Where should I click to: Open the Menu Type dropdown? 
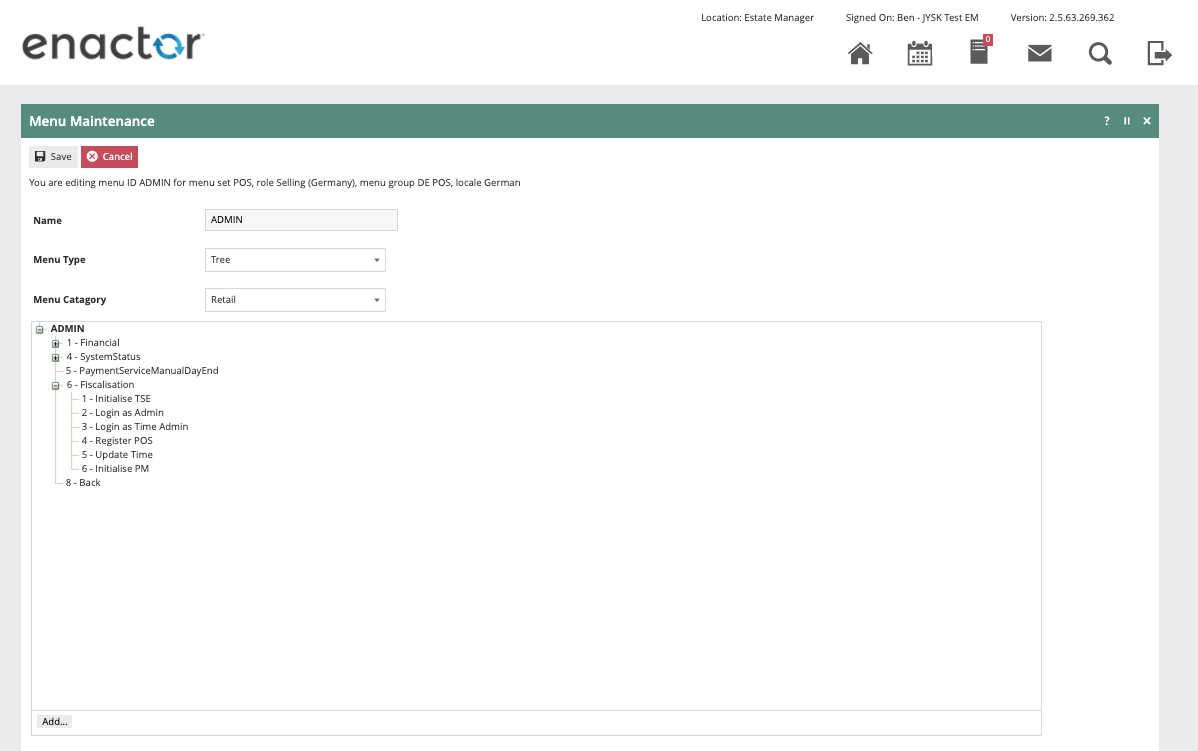(295, 260)
